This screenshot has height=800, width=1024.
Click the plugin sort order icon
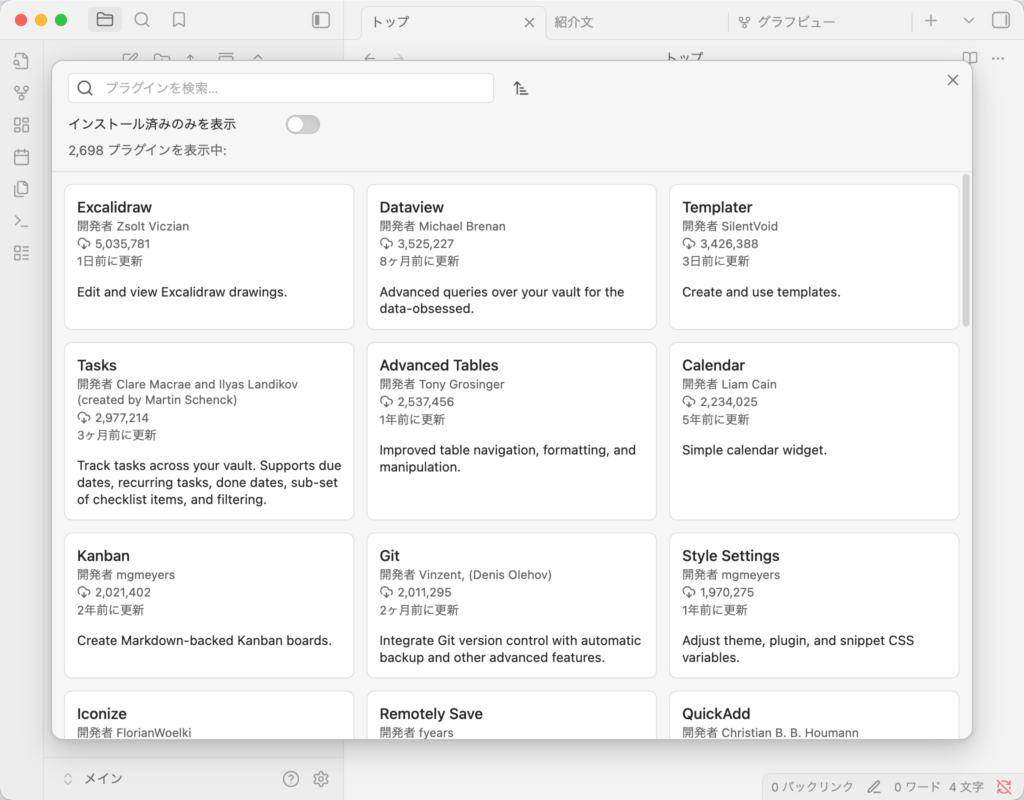pos(520,88)
